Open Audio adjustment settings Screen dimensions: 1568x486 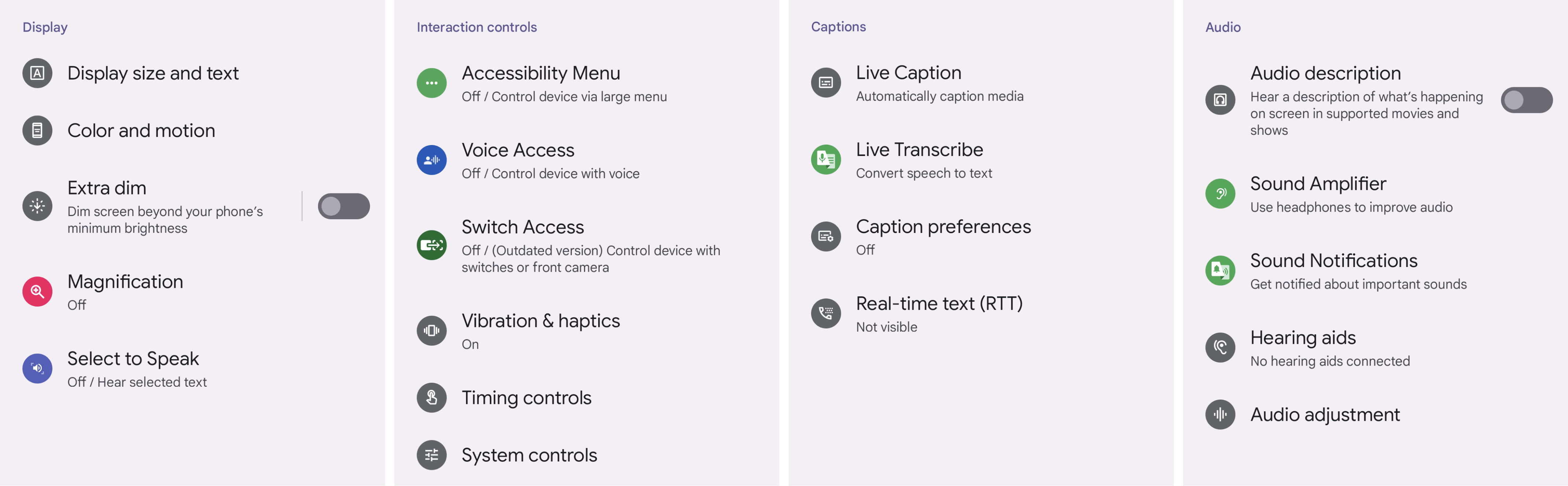1376,415
